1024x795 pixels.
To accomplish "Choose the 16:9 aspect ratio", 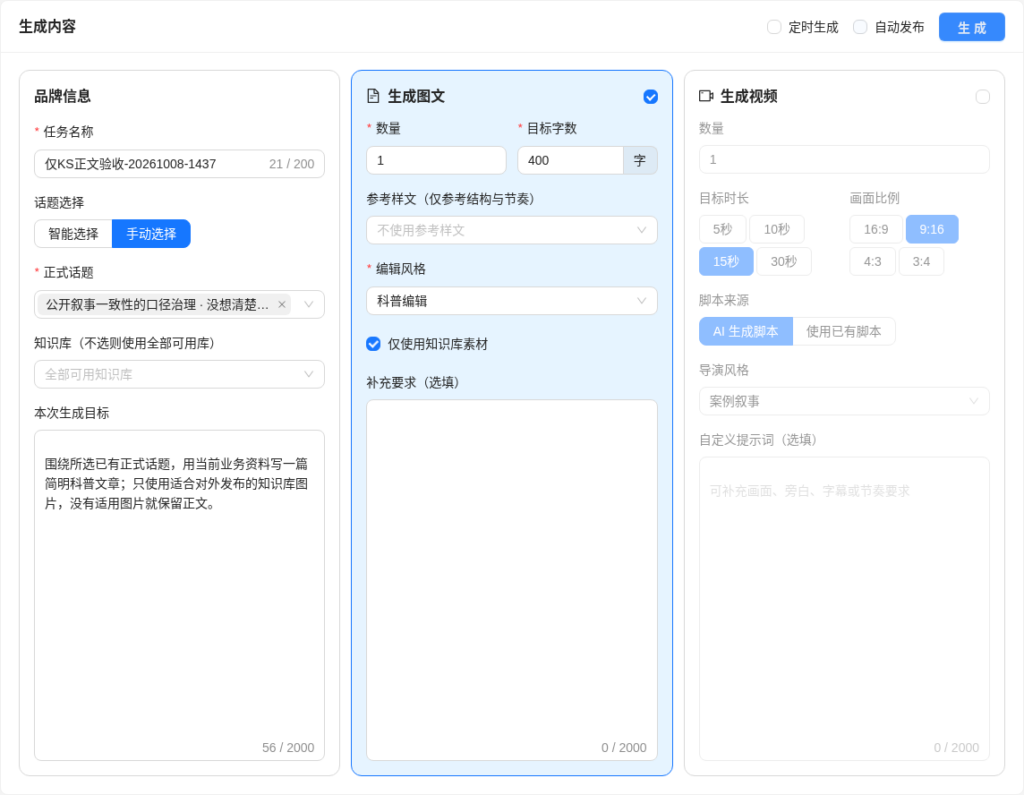I will pyautogui.click(x=876, y=229).
